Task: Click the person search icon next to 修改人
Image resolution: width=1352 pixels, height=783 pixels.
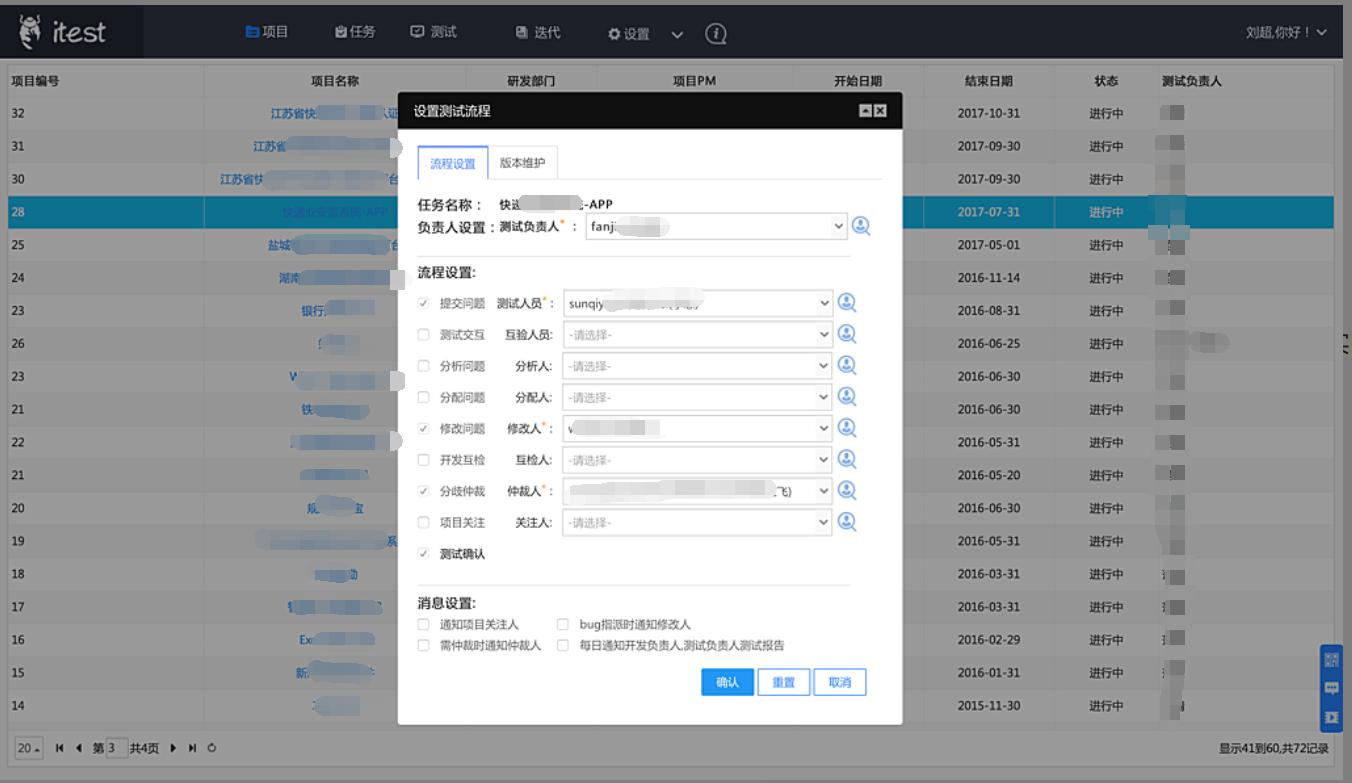Action: point(847,427)
